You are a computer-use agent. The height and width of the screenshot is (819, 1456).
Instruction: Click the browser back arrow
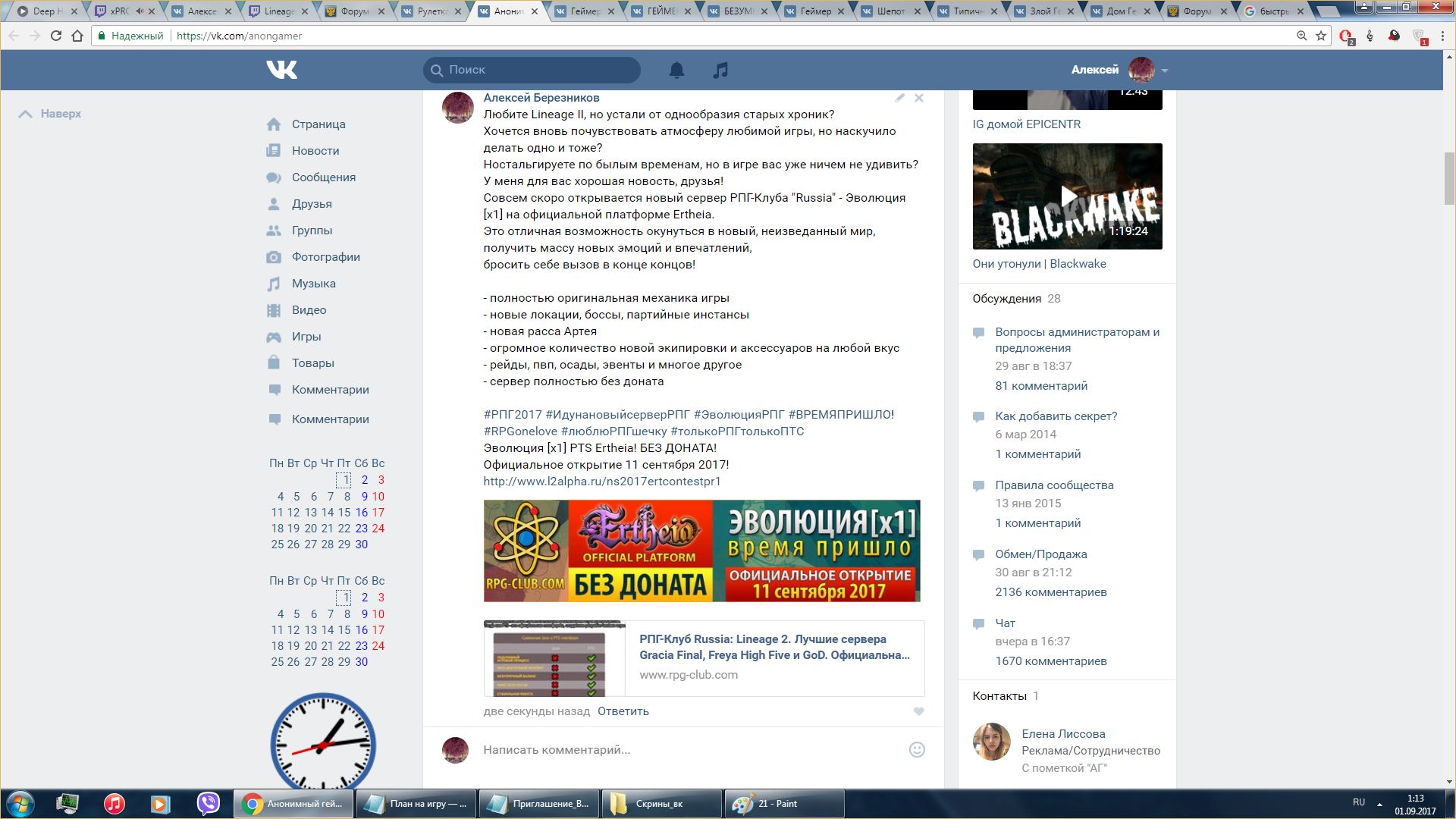tap(14, 36)
